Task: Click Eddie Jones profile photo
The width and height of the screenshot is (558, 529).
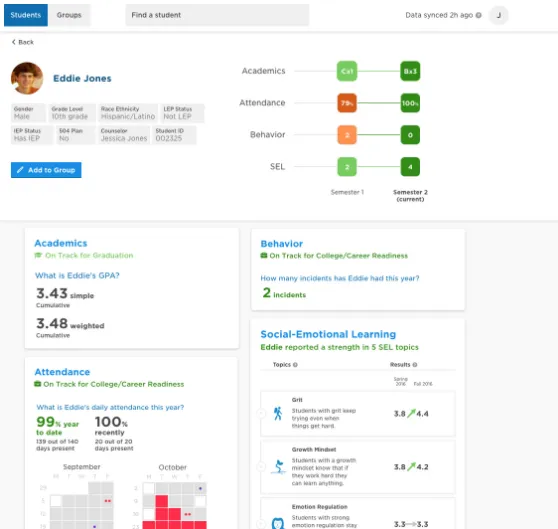Action: tap(27, 78)
